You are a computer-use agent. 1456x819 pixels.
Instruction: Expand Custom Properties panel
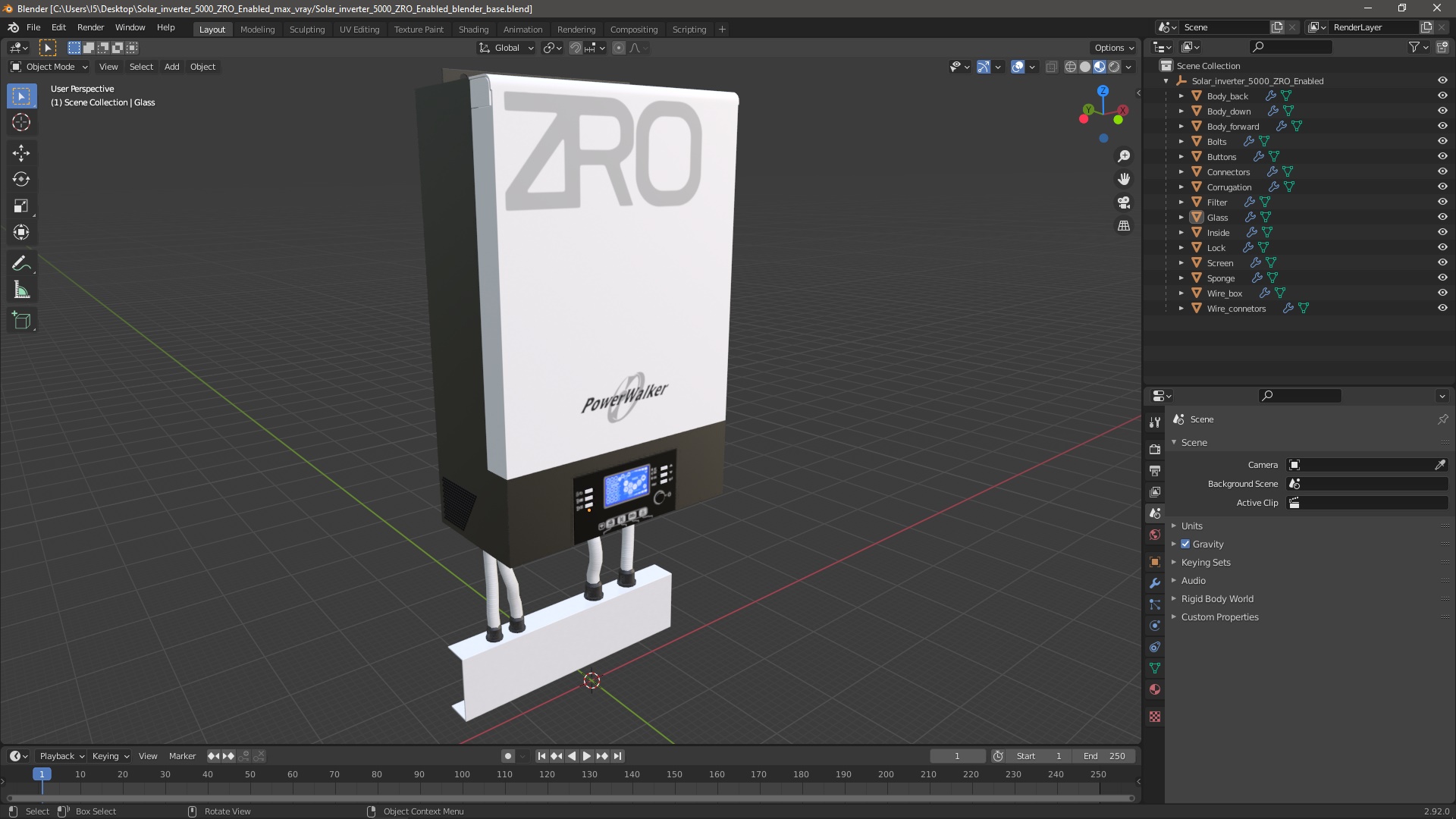point(1219,617)
